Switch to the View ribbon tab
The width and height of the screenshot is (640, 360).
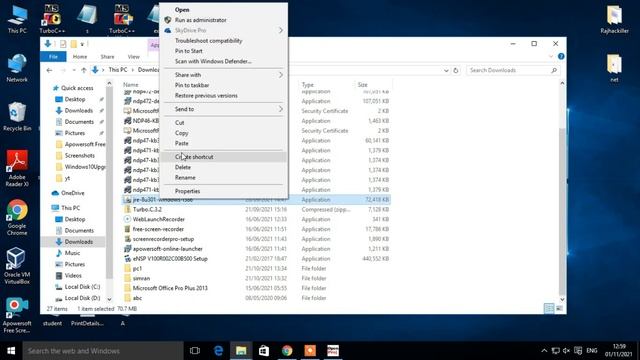[x=133, y=57]
